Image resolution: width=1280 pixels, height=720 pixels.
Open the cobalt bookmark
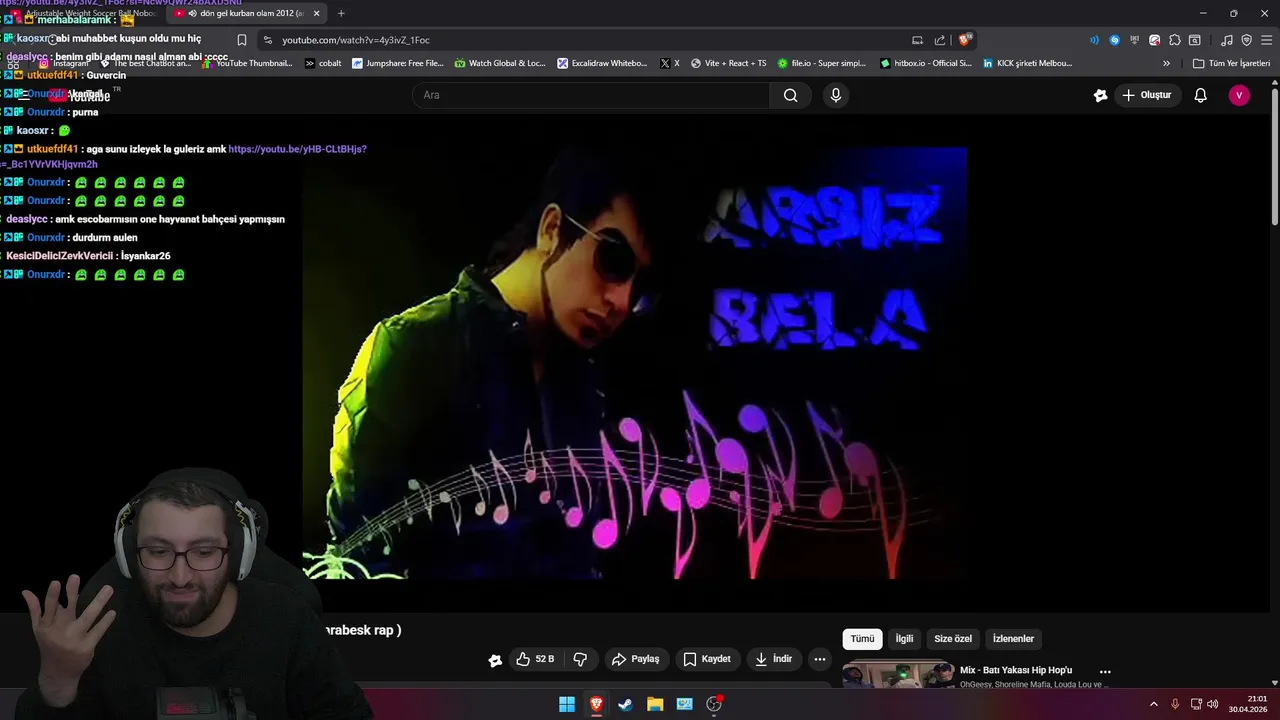323,63
